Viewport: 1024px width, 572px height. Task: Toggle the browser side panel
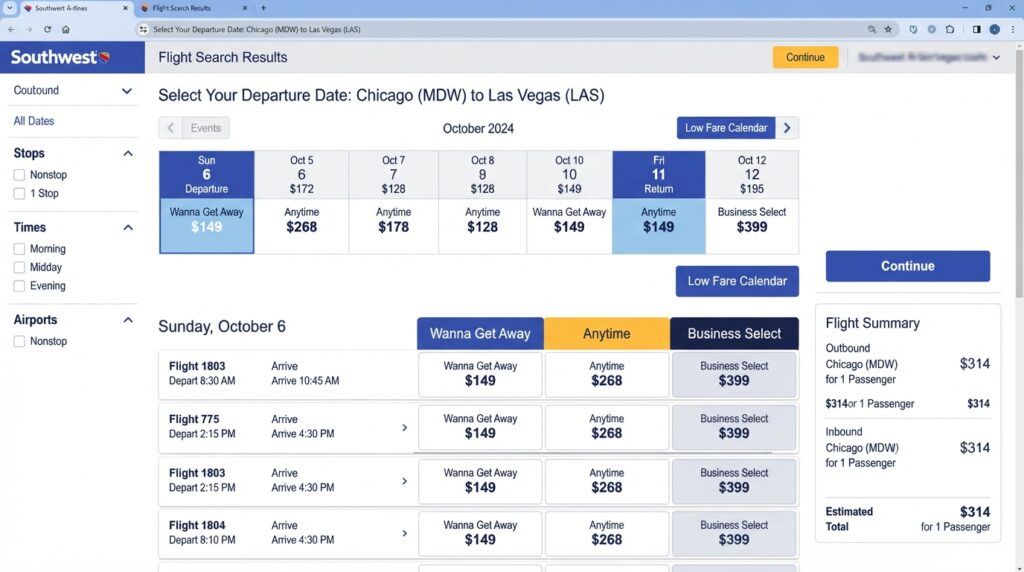(x=976, y=29)
